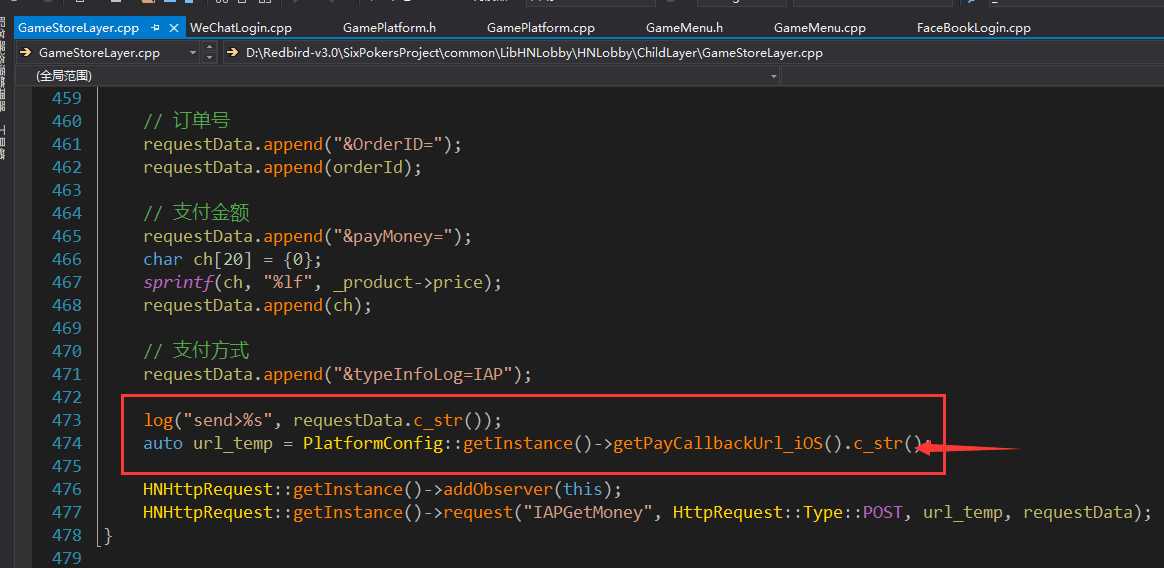Click getPayCallbackUrl_iOS method name
Viewport: 1164px width, 568px height.
click(719, 443)
